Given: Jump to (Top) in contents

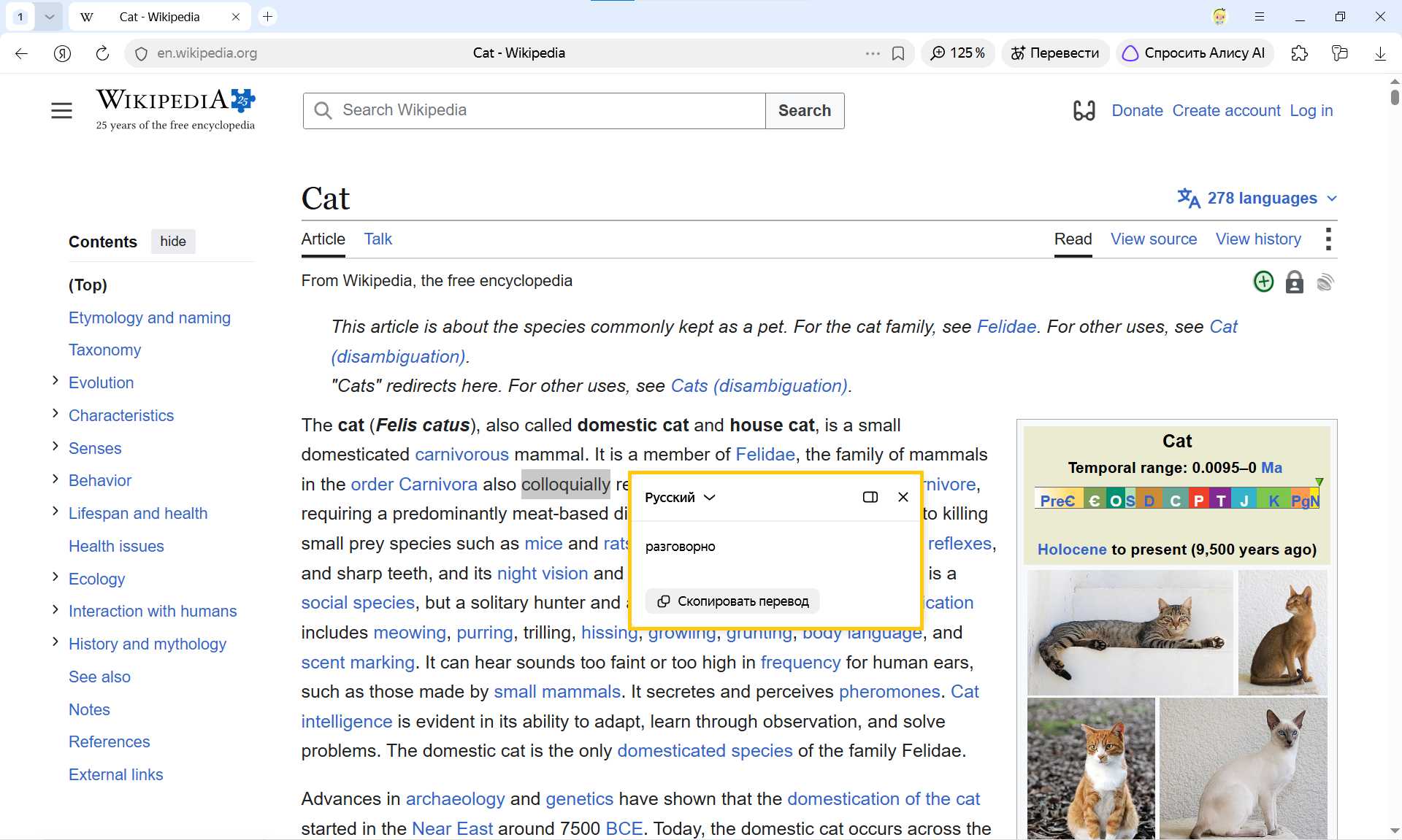Looking at the screenshot, I should 88,285.
